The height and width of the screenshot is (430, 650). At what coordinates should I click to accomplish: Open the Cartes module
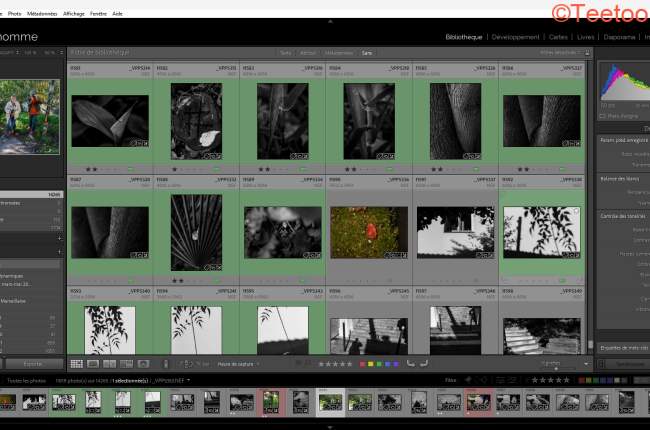tap(558, 37)
